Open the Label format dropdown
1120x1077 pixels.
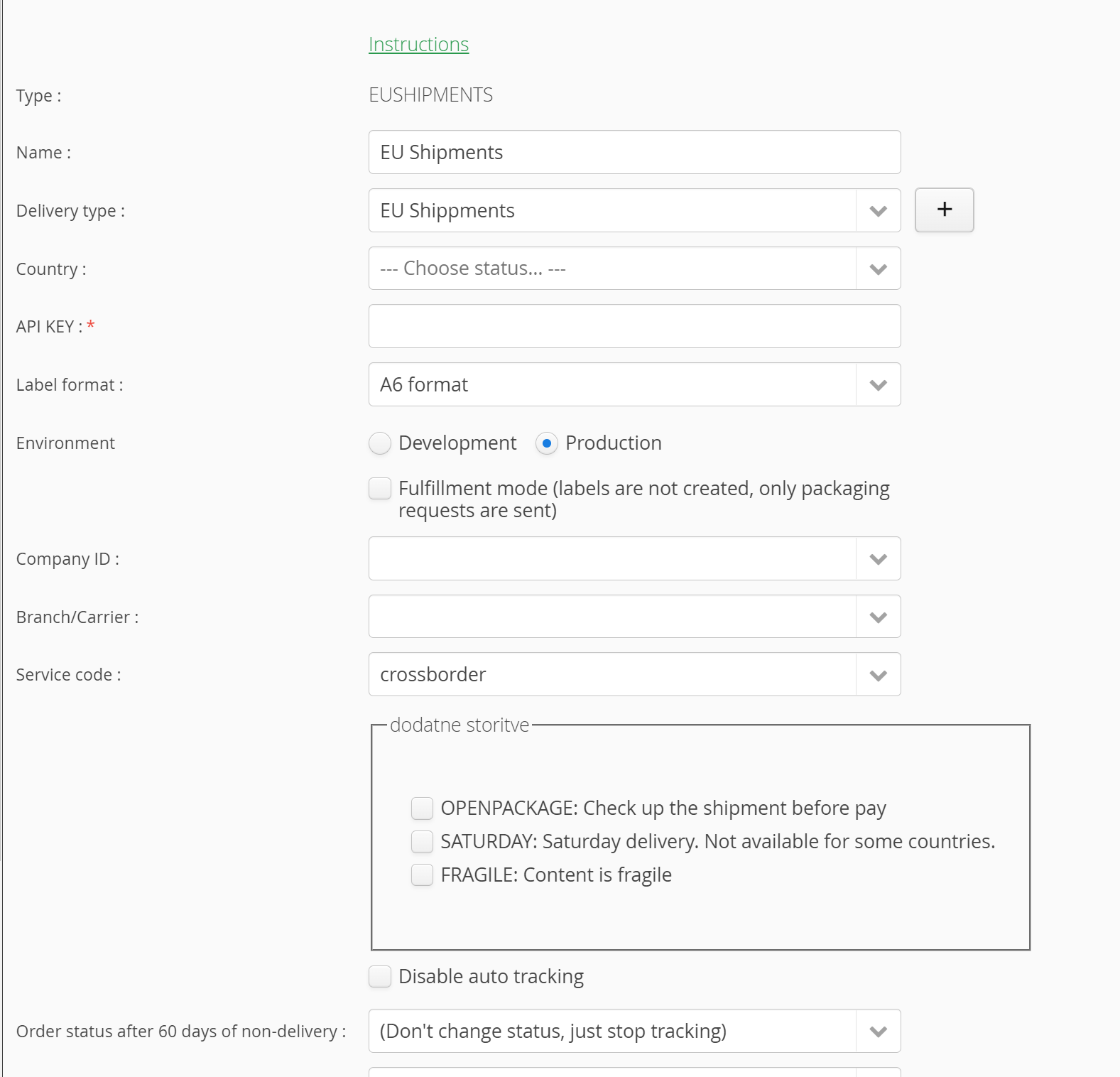pyautogui.click(x=634, y=384)
